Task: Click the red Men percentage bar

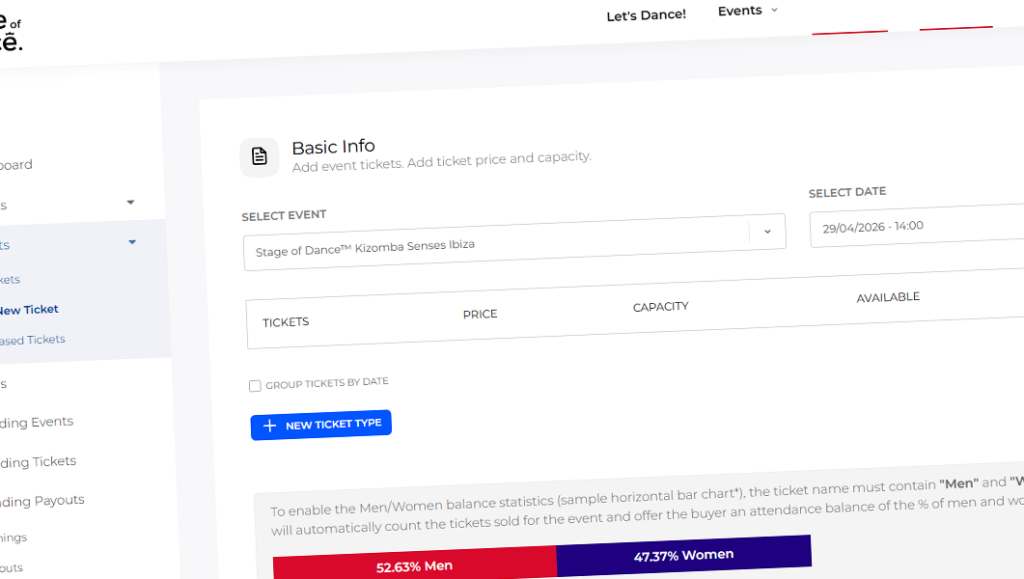Action: tap(414, 565)
